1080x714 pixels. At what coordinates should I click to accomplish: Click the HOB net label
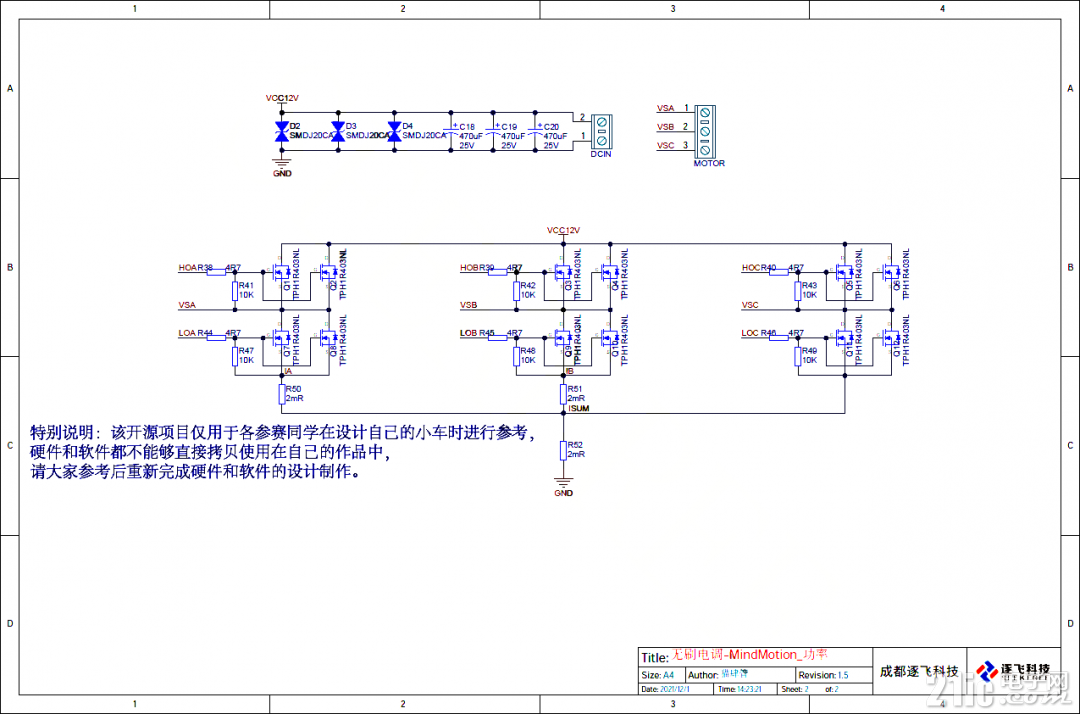click(x=469, y=268)
